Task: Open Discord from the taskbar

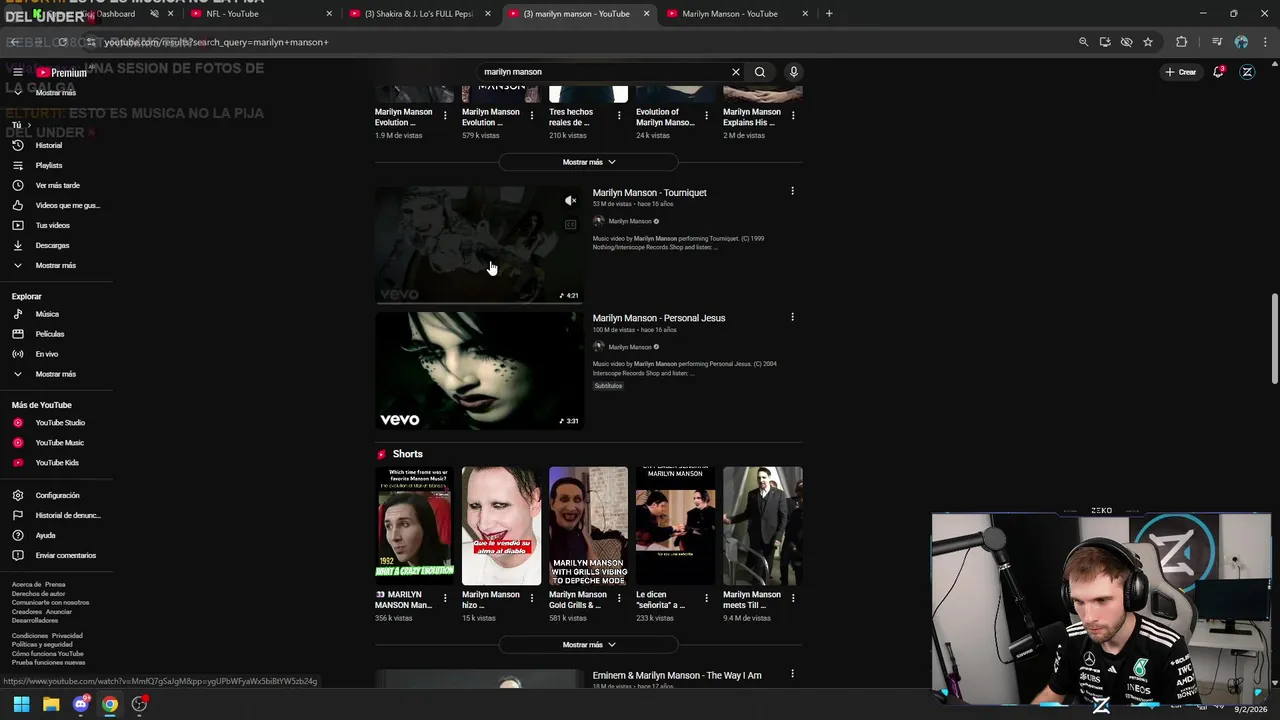Action: (x=81, y=704)
